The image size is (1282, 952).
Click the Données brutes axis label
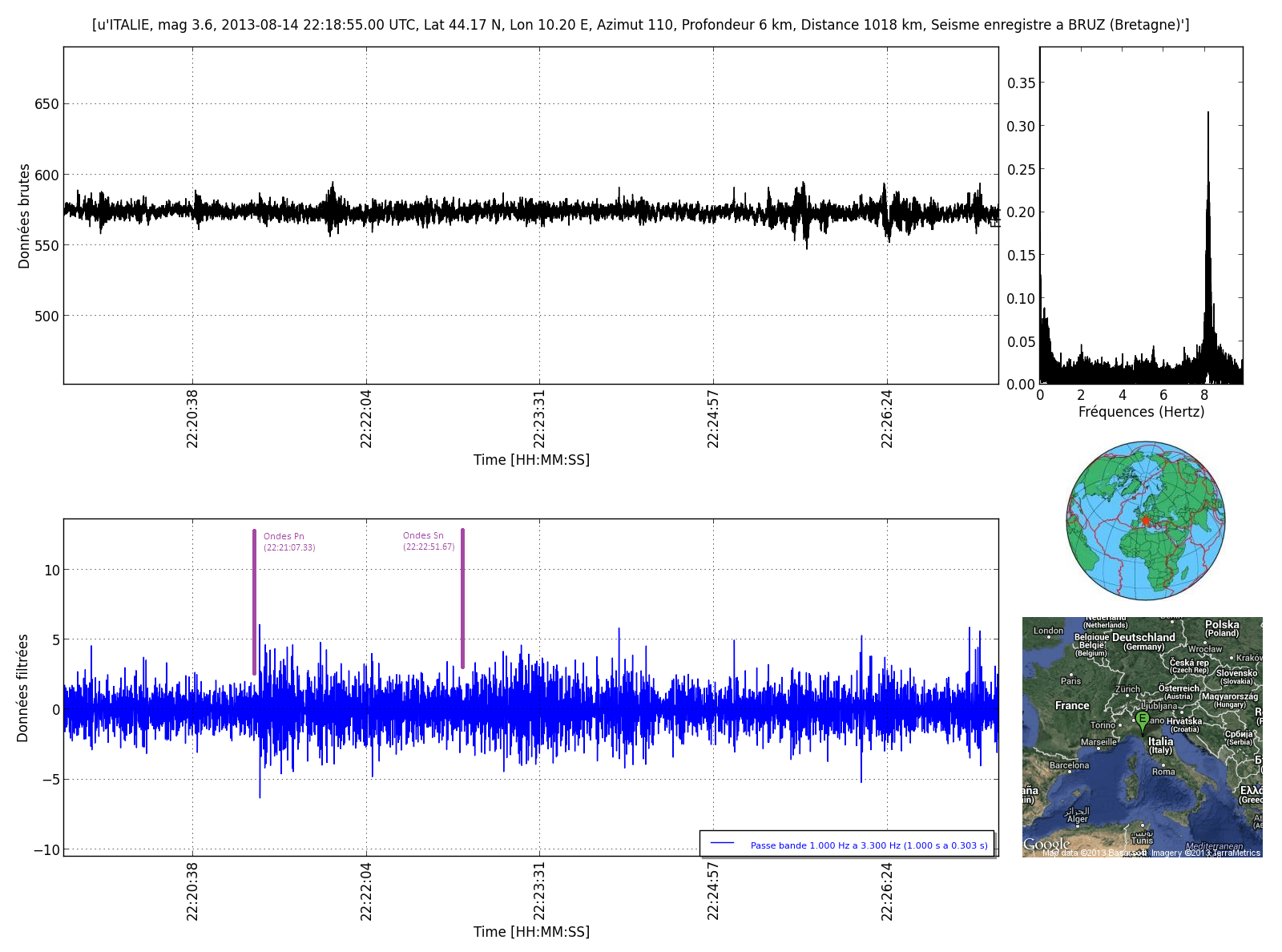click(x=24, y=216)
